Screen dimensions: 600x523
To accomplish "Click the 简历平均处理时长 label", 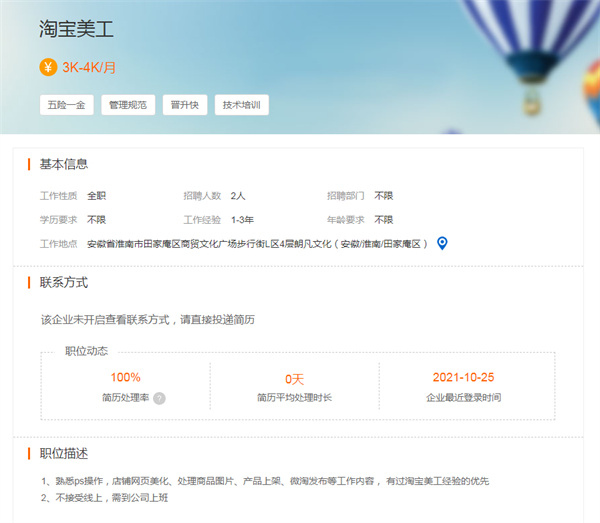I will (x=294, y=398).
